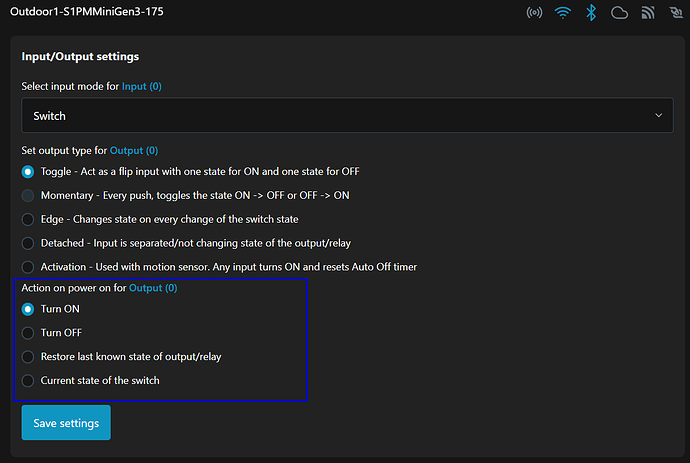690x463 pixels.
Task: Select Turn ON power-on action
Action: pos(28,309)
